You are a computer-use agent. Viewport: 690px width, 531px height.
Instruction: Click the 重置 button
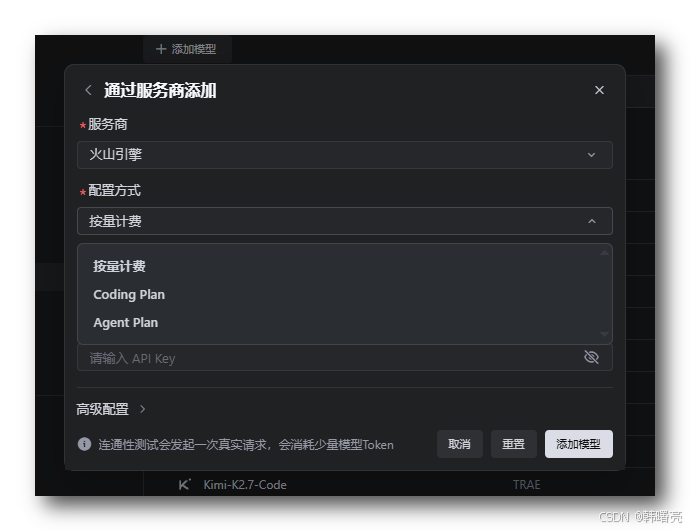[x=514, y=444]
